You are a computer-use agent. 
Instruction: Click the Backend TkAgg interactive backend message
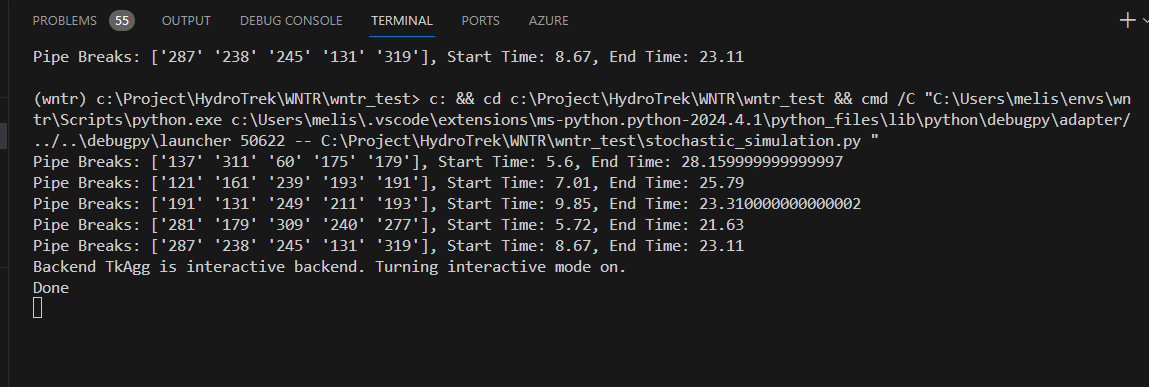click(x=330, y=267)
